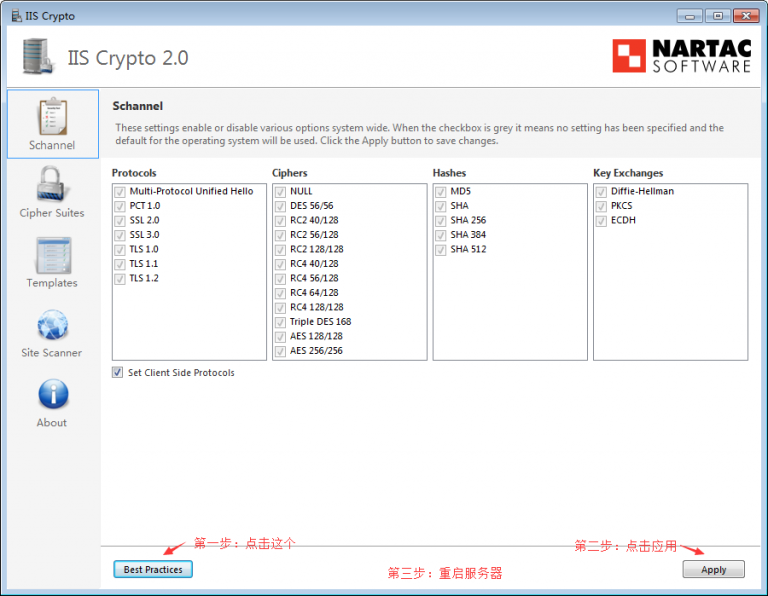Click the IIS Crypto server icon in header
768x596 pixels.
pyautogui.click(x=38, y=57)
